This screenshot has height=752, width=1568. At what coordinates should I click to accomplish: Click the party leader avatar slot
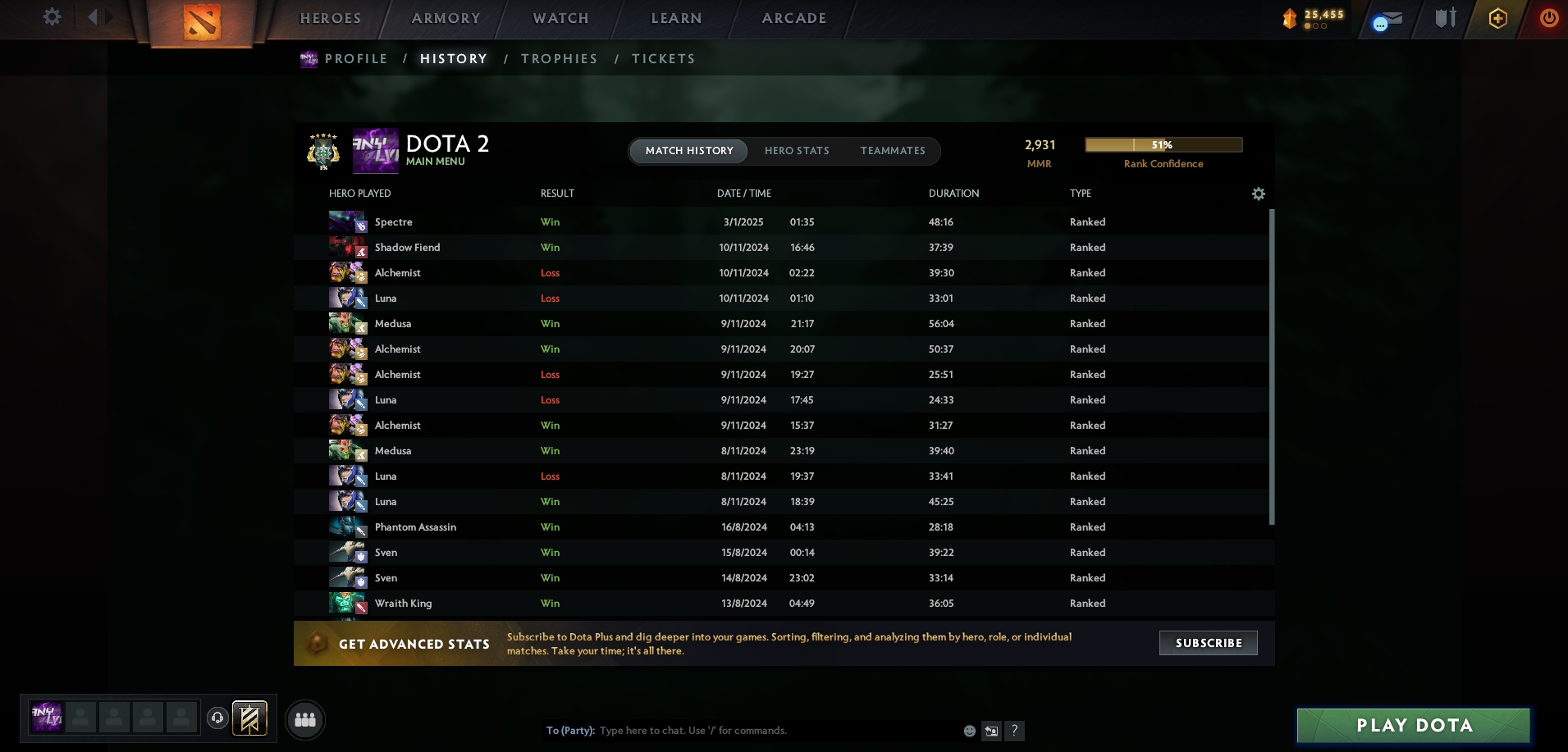click(47, 718)
